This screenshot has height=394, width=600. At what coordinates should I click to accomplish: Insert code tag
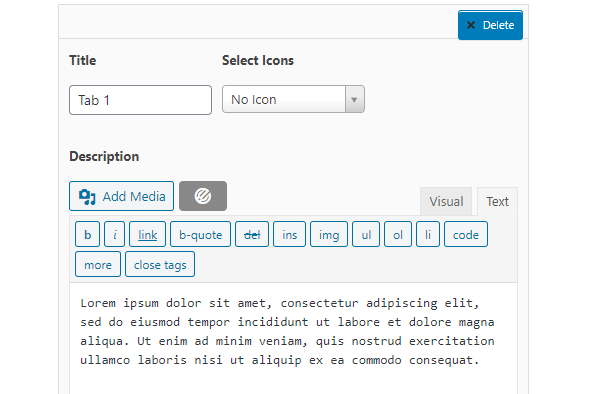(x=466, y=234)
